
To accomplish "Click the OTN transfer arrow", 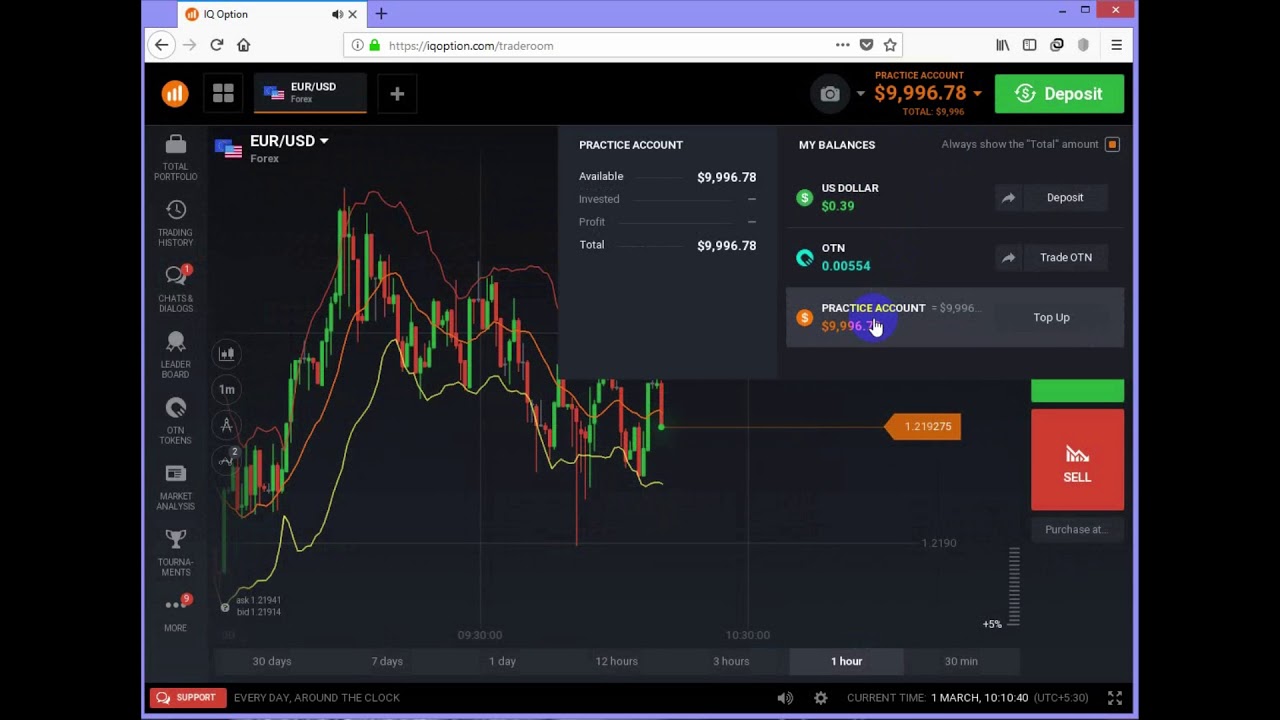I will (x=1008, y=258).
